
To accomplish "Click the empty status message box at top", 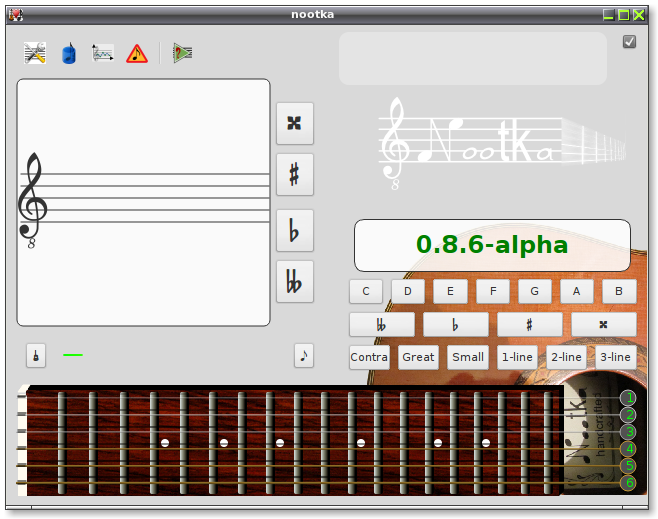I will coord(473,59).
